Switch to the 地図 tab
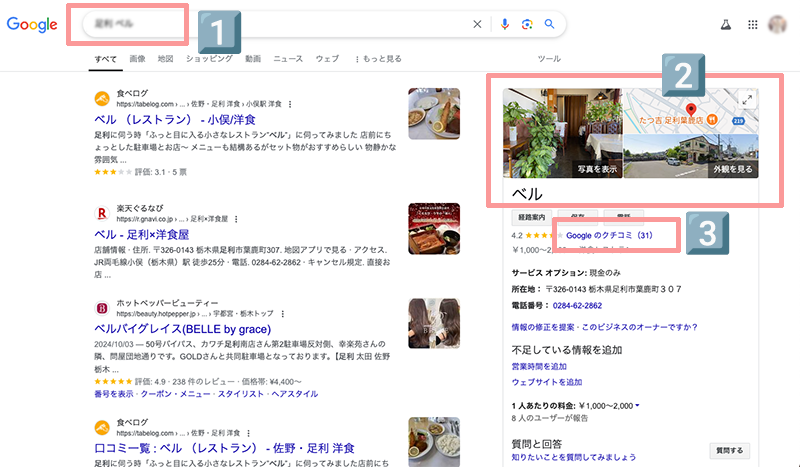The image size is (800, 467). pos(165,59)
